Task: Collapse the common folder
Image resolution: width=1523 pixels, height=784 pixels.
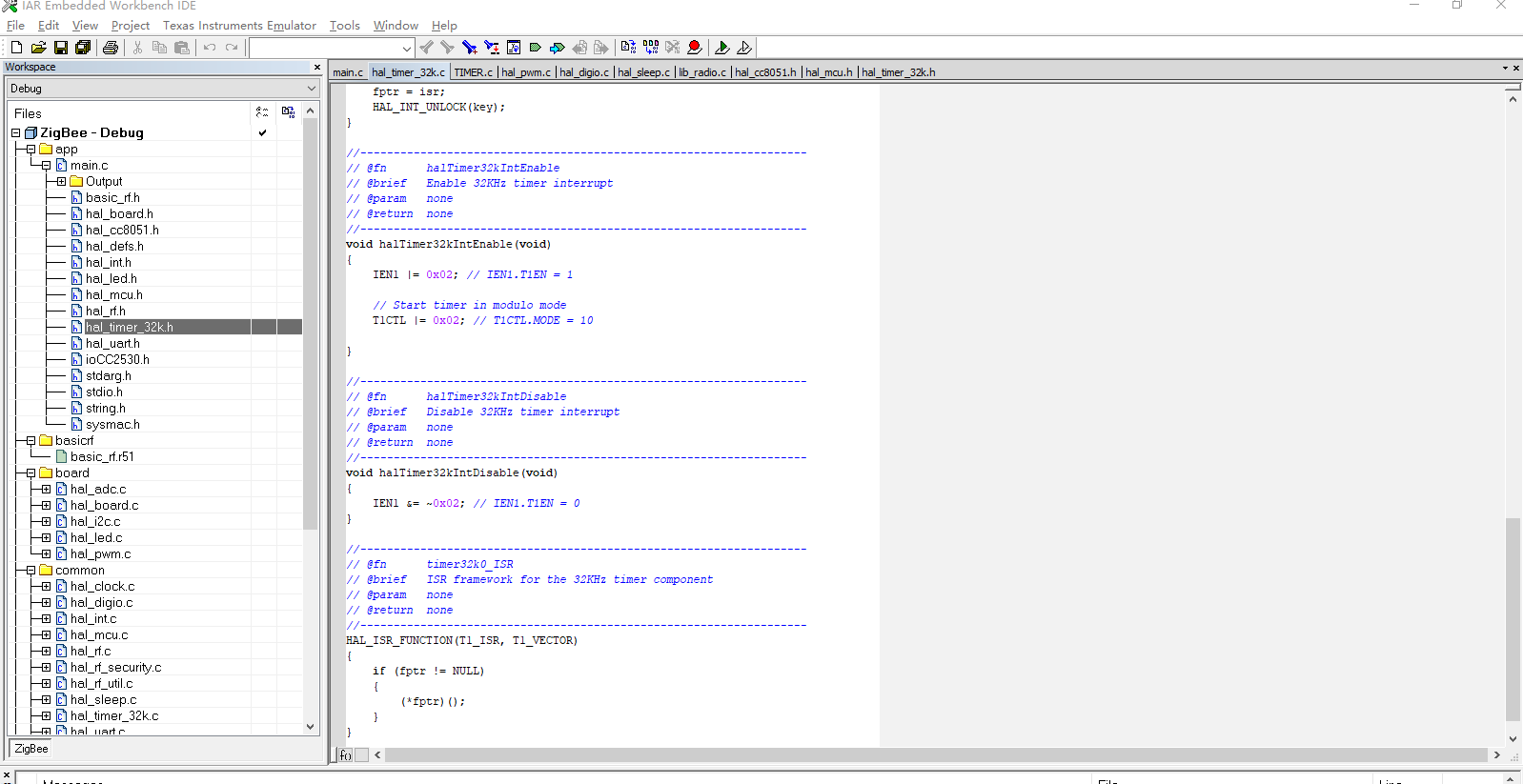Action: click(x=30, y=571)
